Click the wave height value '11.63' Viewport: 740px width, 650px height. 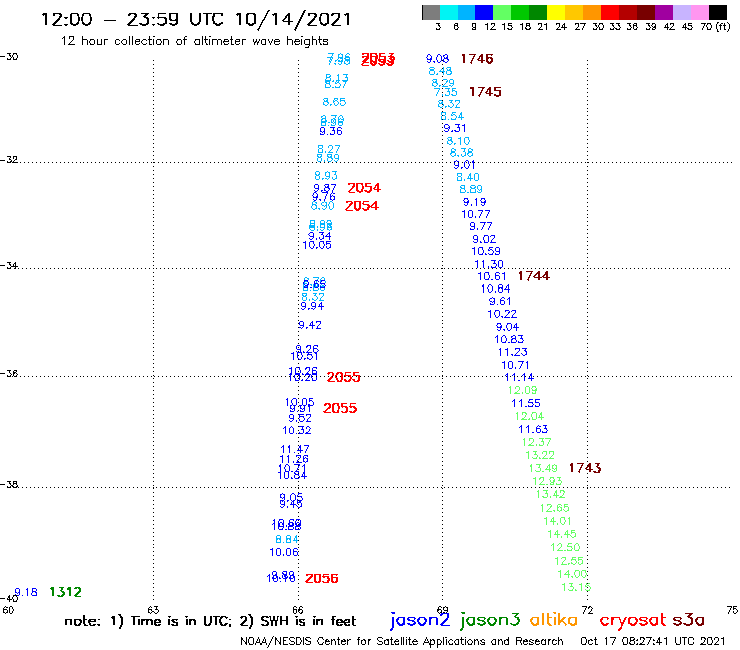(533, 429)
